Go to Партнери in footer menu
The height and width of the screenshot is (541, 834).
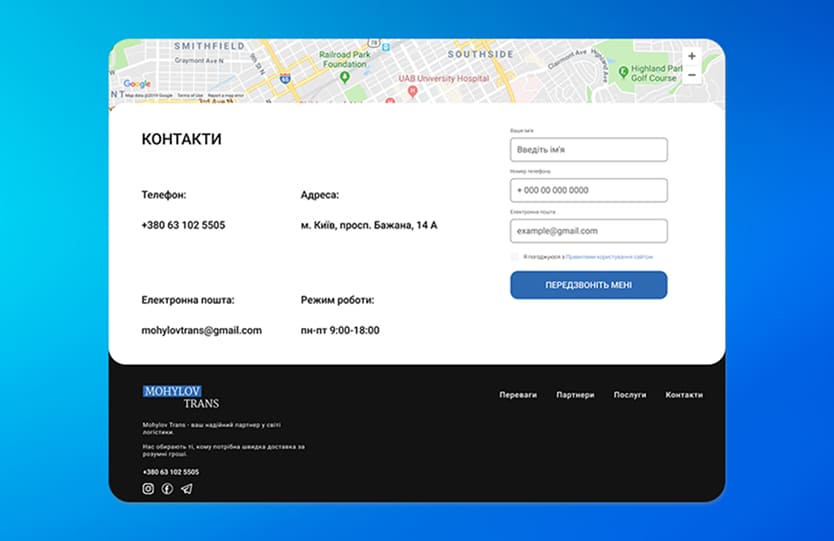[575, 395]
